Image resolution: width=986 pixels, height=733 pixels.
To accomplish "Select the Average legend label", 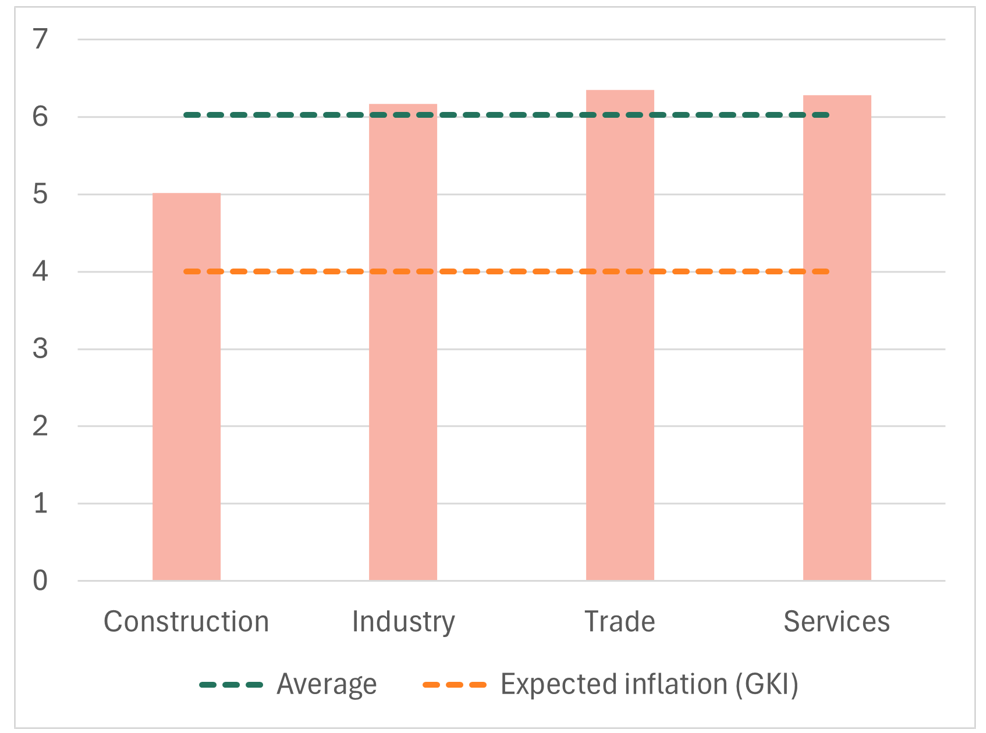I will click(x=327, y=685).
